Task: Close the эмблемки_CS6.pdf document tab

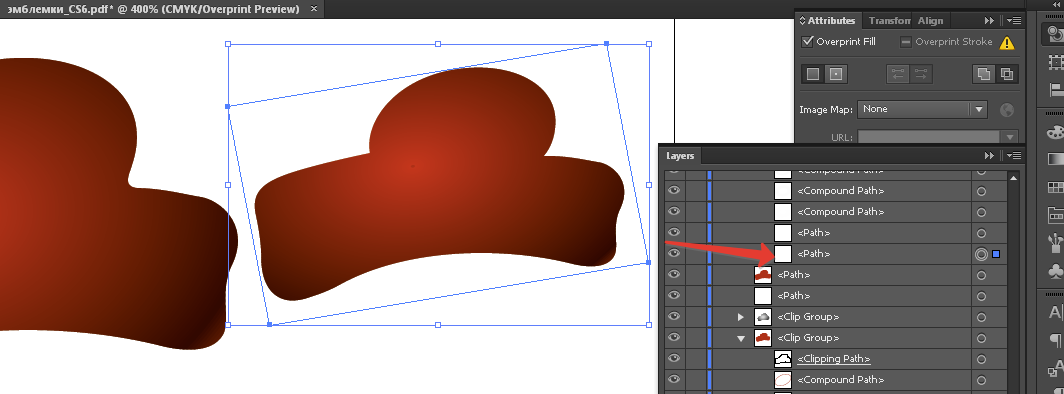Action: tap(313, 9)
